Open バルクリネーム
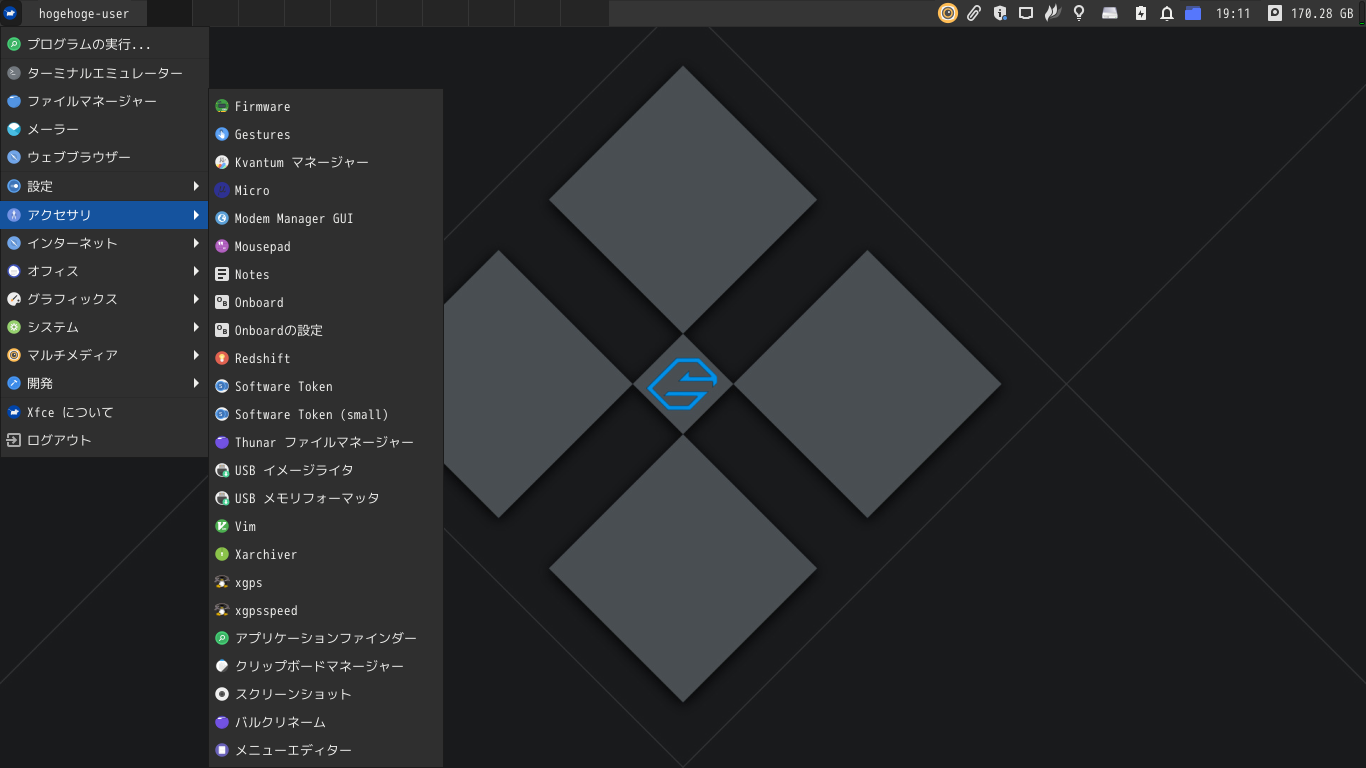This screenshot has height=768, width=1366. [326, 722]
